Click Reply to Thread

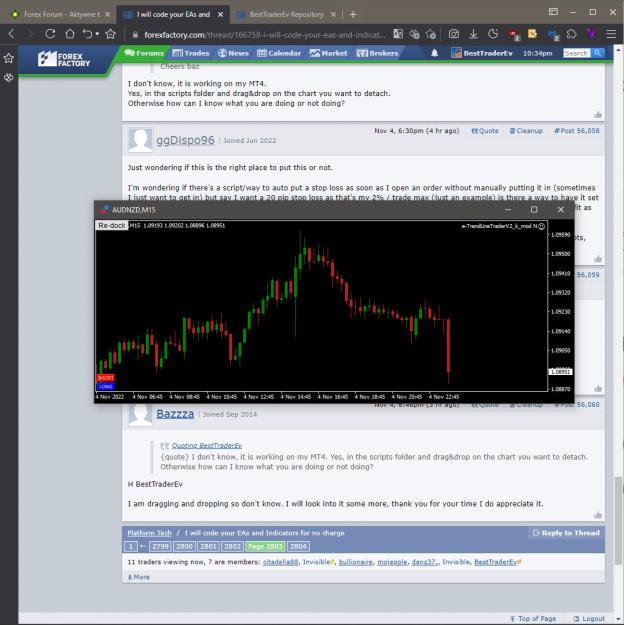(566, 533)
